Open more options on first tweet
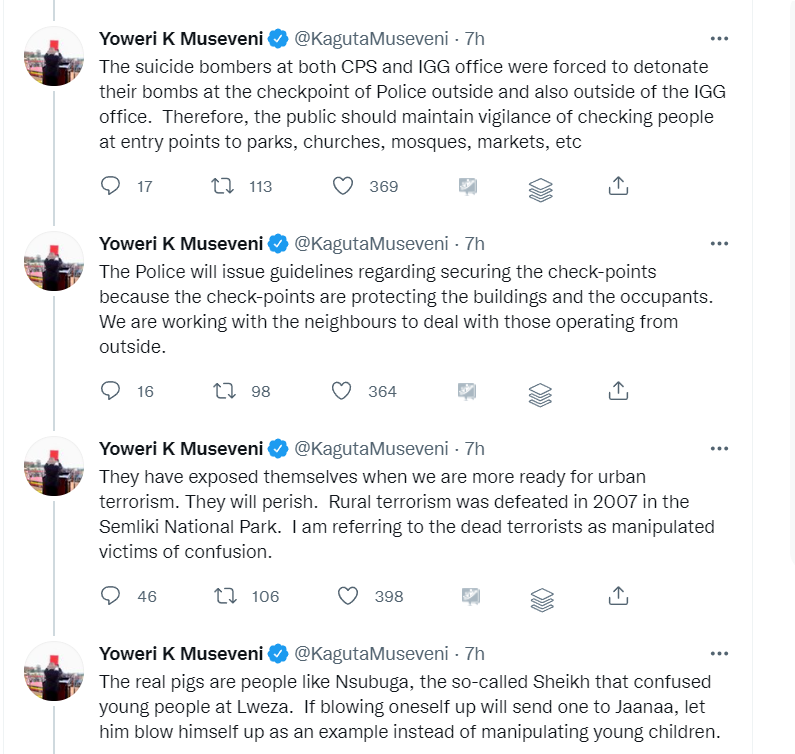This screenshot has height=754, width=795. click(x=718, y=39)
